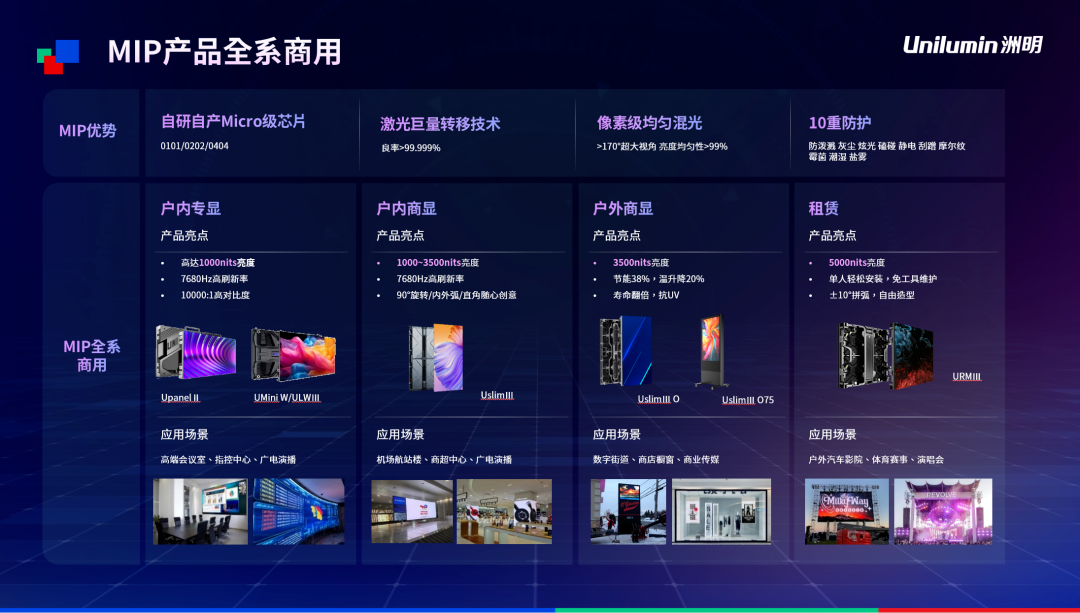Click the URMIII rental panel image
The image size is (1080, 613).
tap(885, 356)
